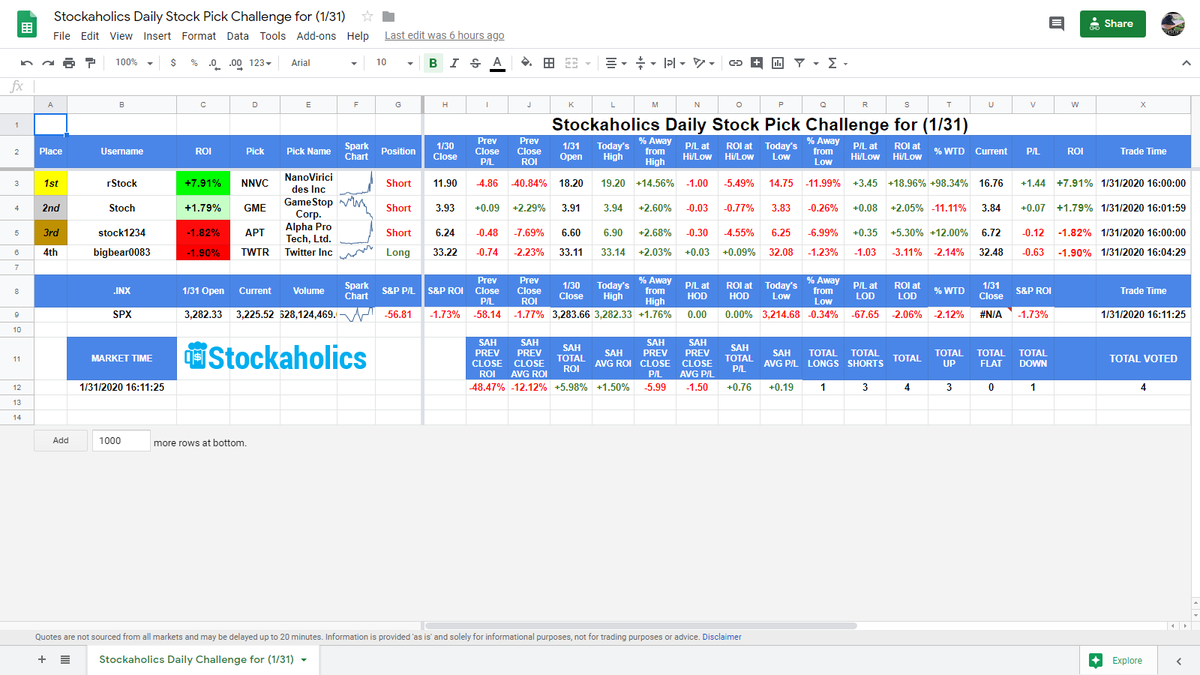Screen dimensions: 1200x675
Task: Open Arial font family dropdown
Action: tap(324, 63)
